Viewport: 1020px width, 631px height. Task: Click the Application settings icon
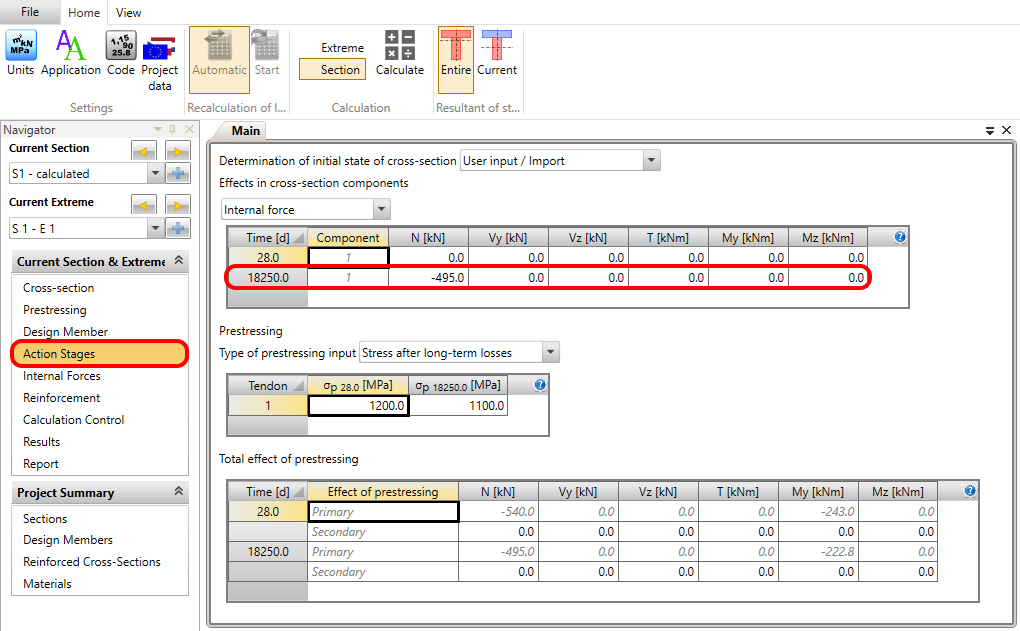[70, 53]
